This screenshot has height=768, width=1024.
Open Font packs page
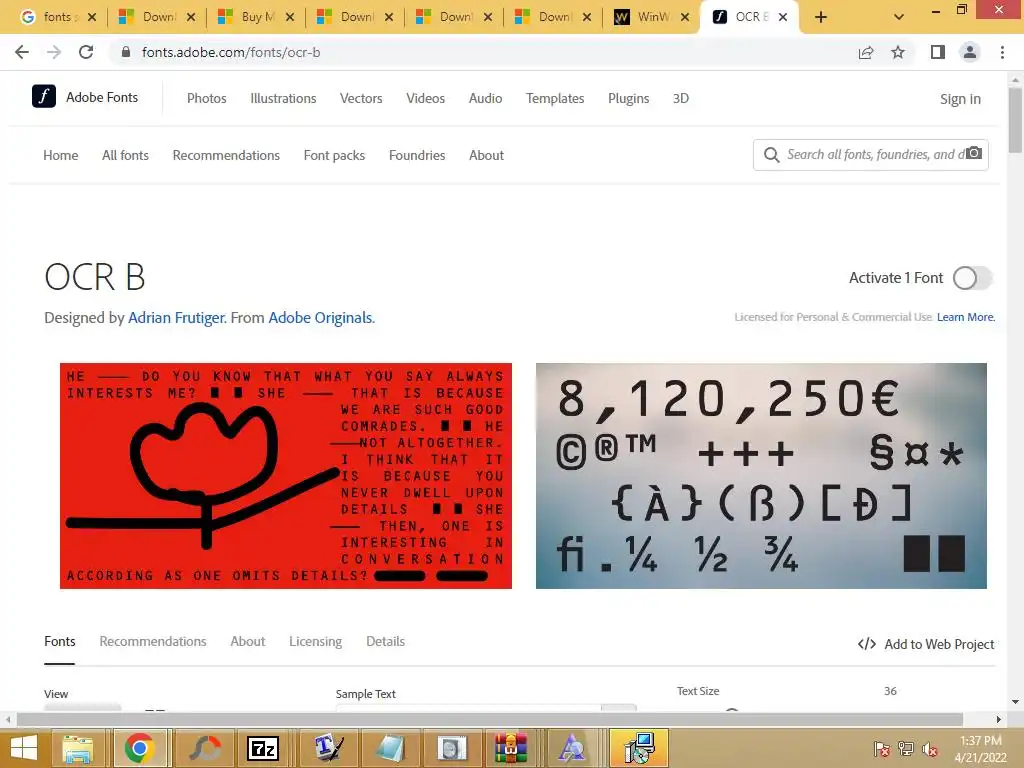tap(334, 155)
